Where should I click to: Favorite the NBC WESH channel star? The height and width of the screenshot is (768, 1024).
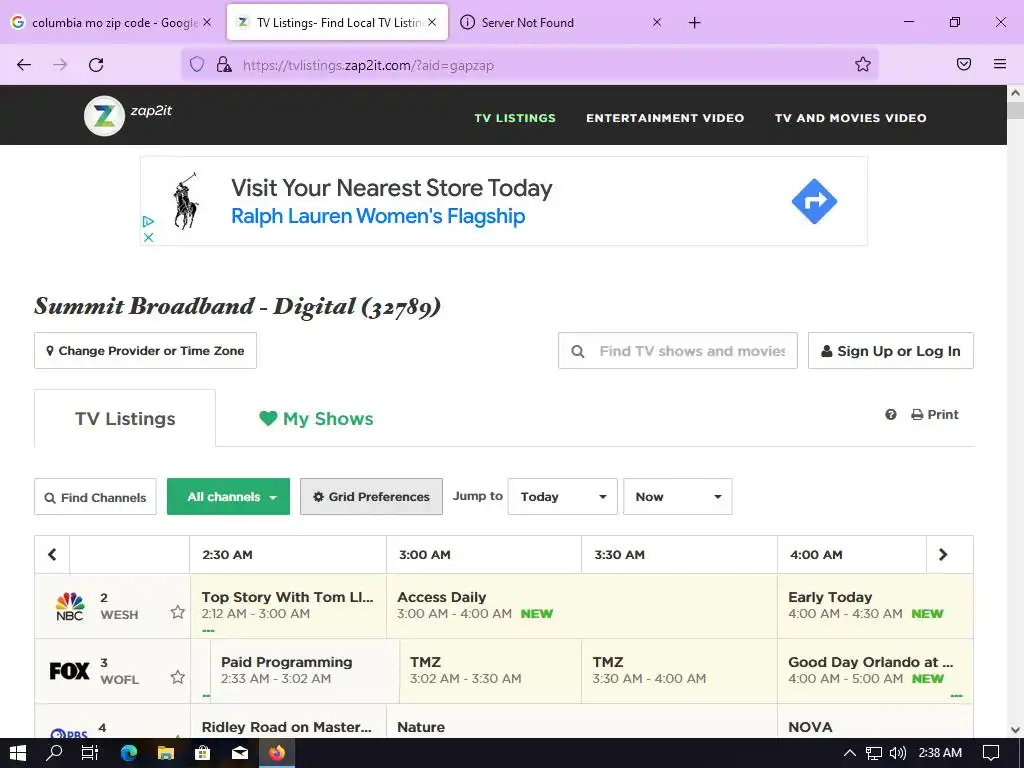point(177,612)
